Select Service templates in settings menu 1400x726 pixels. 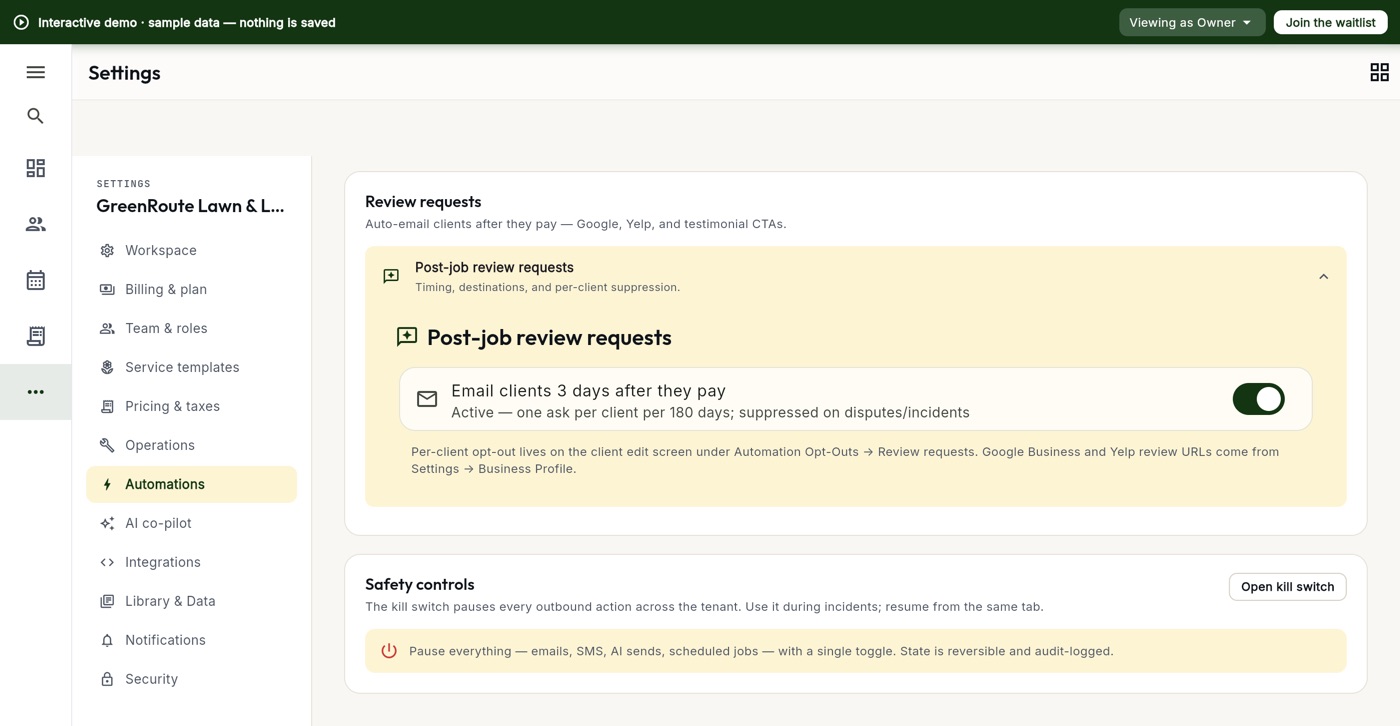coord(191,367)
